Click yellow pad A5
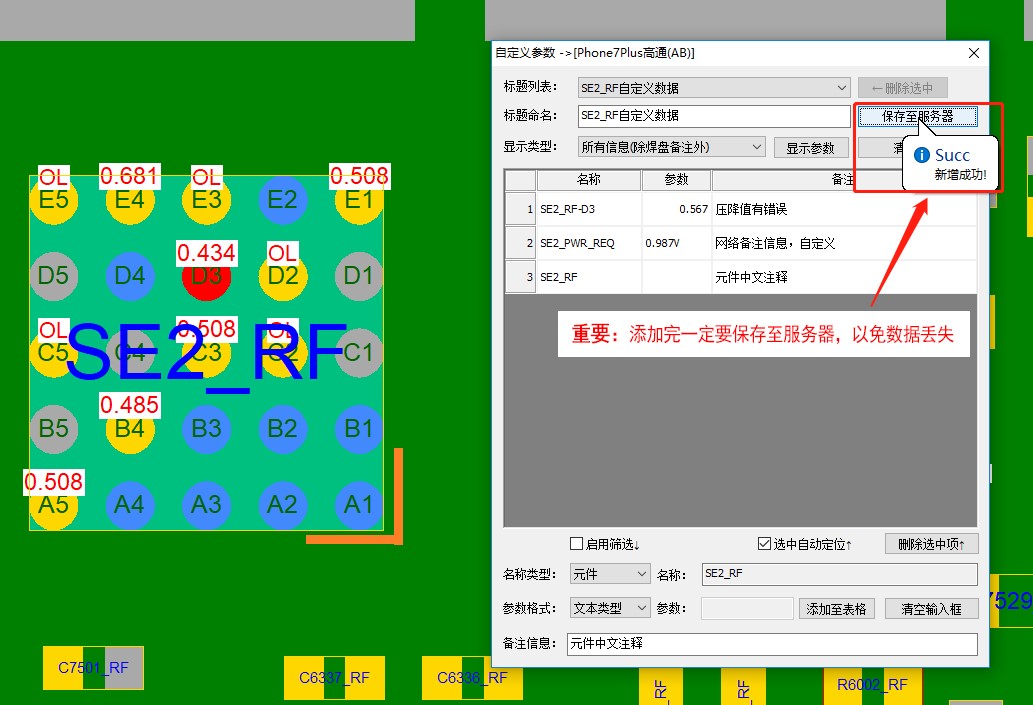1033x705 pixels. click(x=53, y=505)
